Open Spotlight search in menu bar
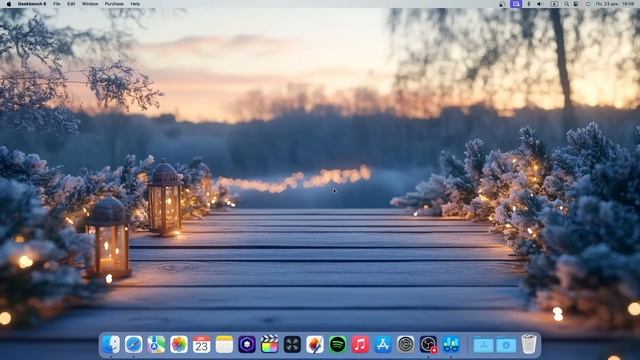This screenshot has width=640, height=360. tap(567, 4)
